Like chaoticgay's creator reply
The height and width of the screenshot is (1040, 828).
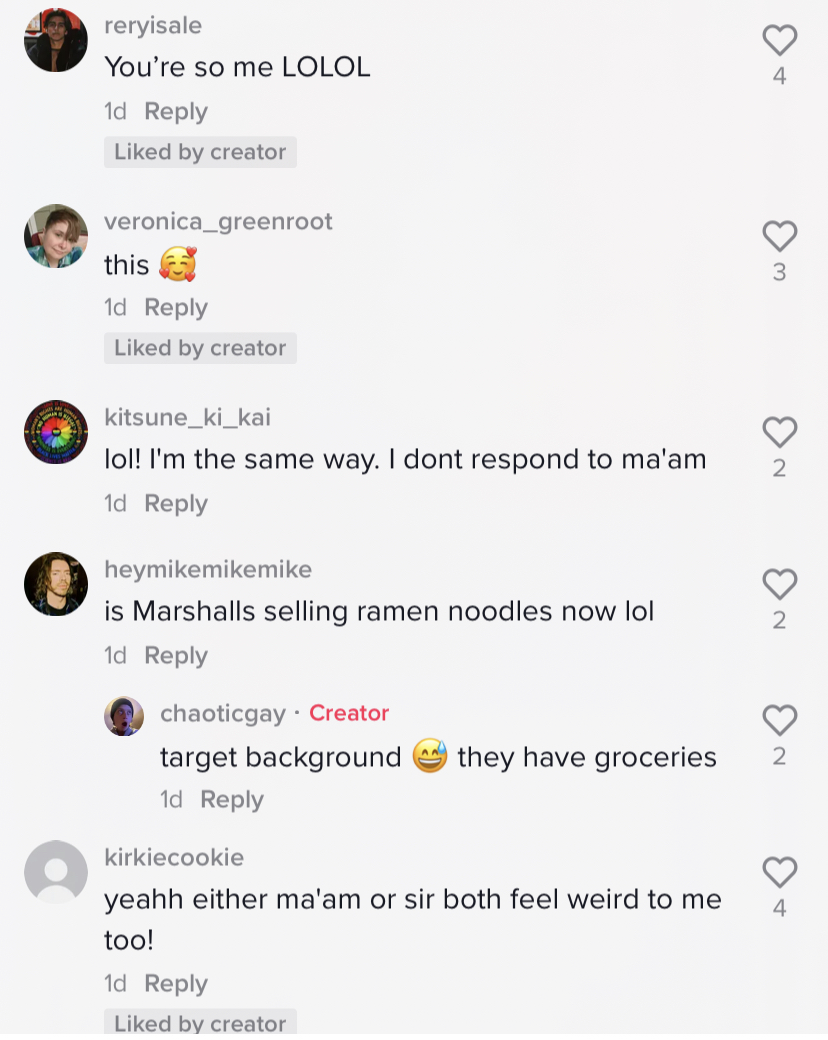pyautogui.click(x=779, y=720)
